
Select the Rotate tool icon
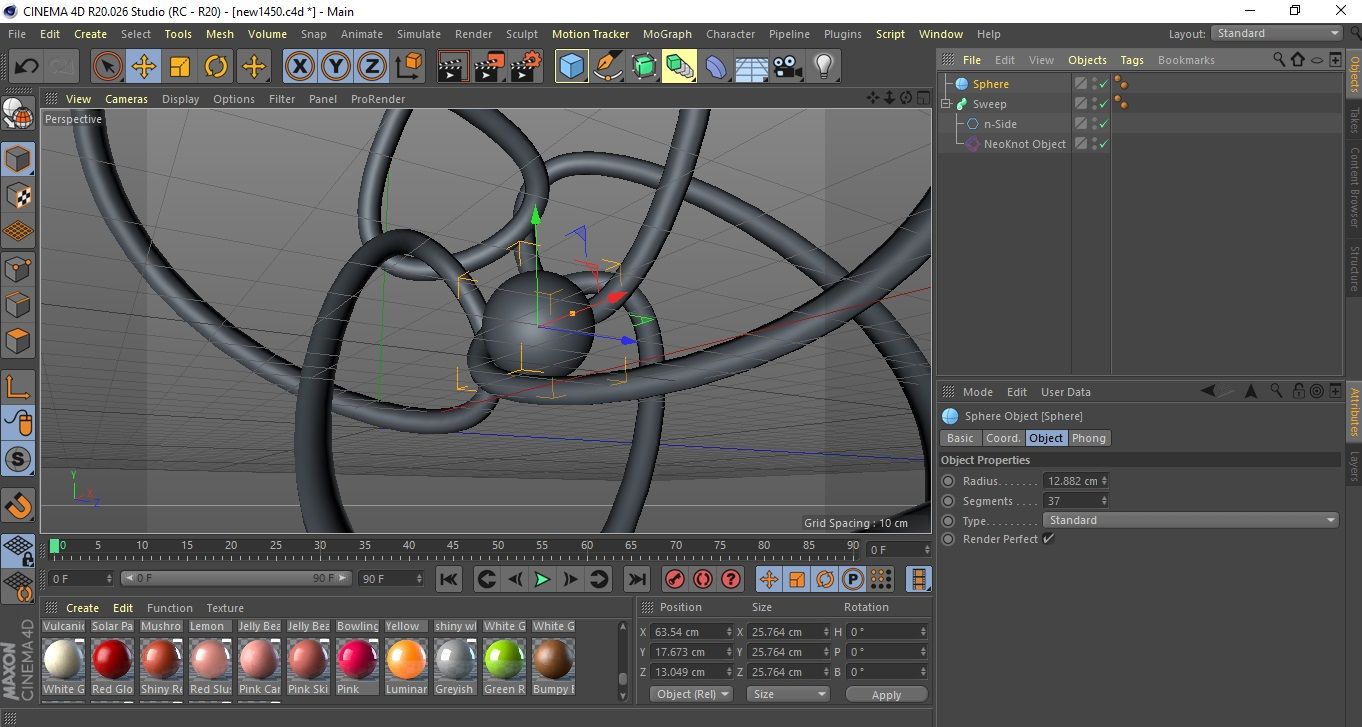(x=216, y=67)
